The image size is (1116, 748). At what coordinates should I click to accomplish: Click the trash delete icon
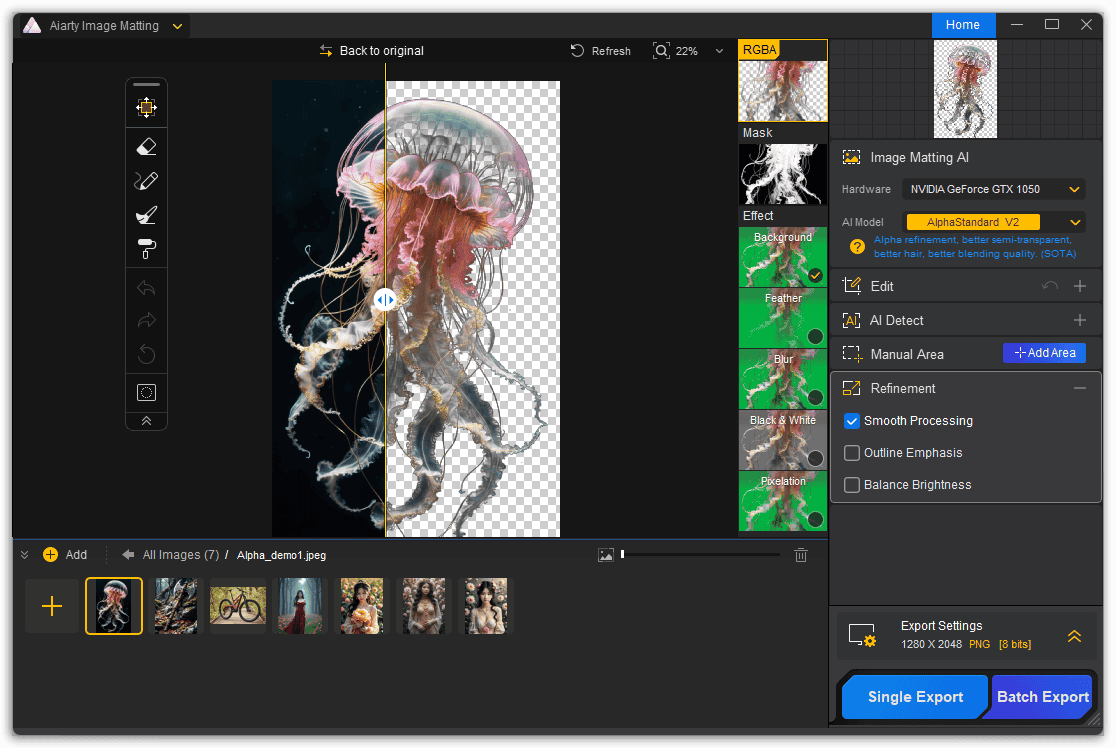point(801,555)
